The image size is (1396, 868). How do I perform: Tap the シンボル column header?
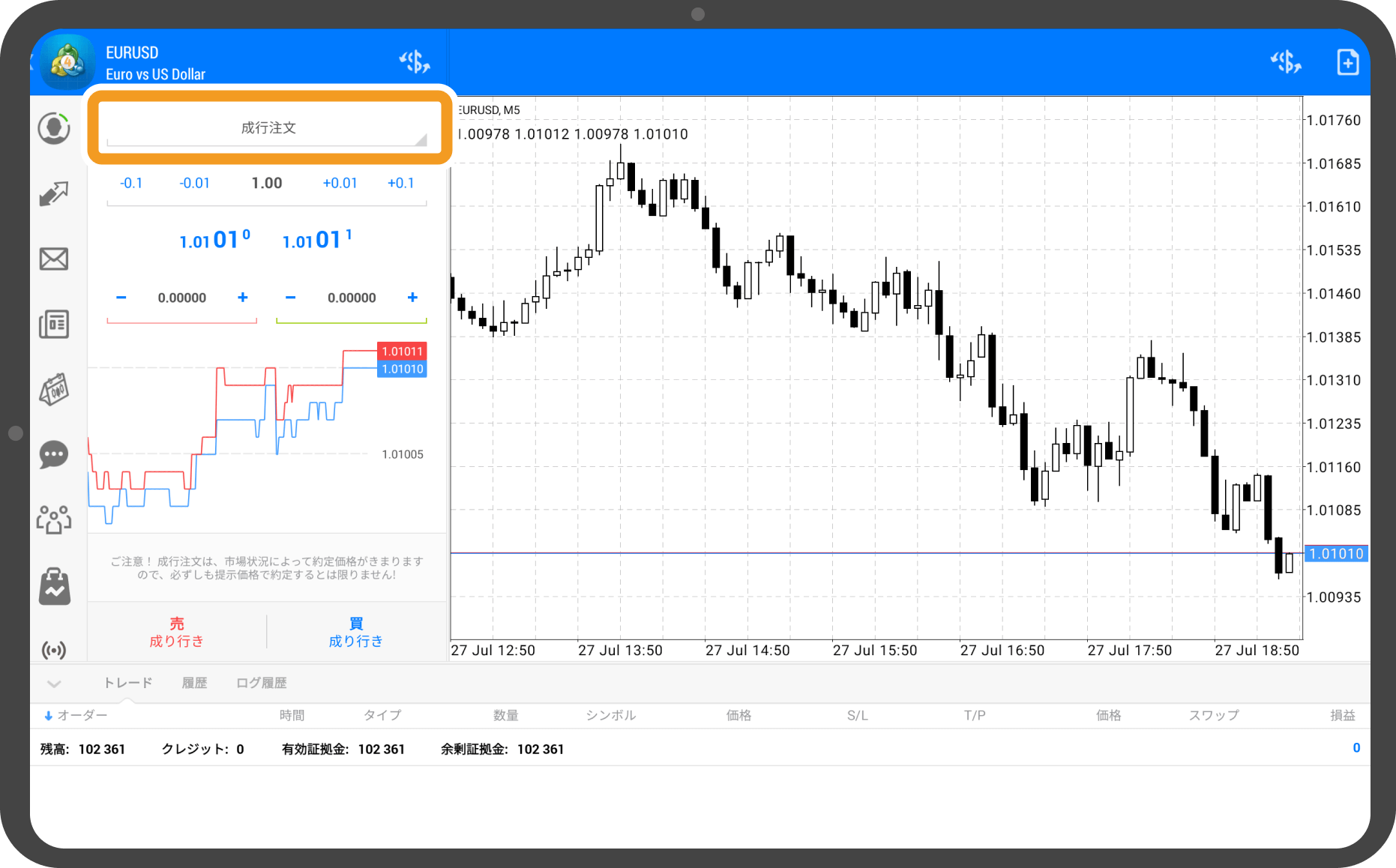(x=611, y=715)
